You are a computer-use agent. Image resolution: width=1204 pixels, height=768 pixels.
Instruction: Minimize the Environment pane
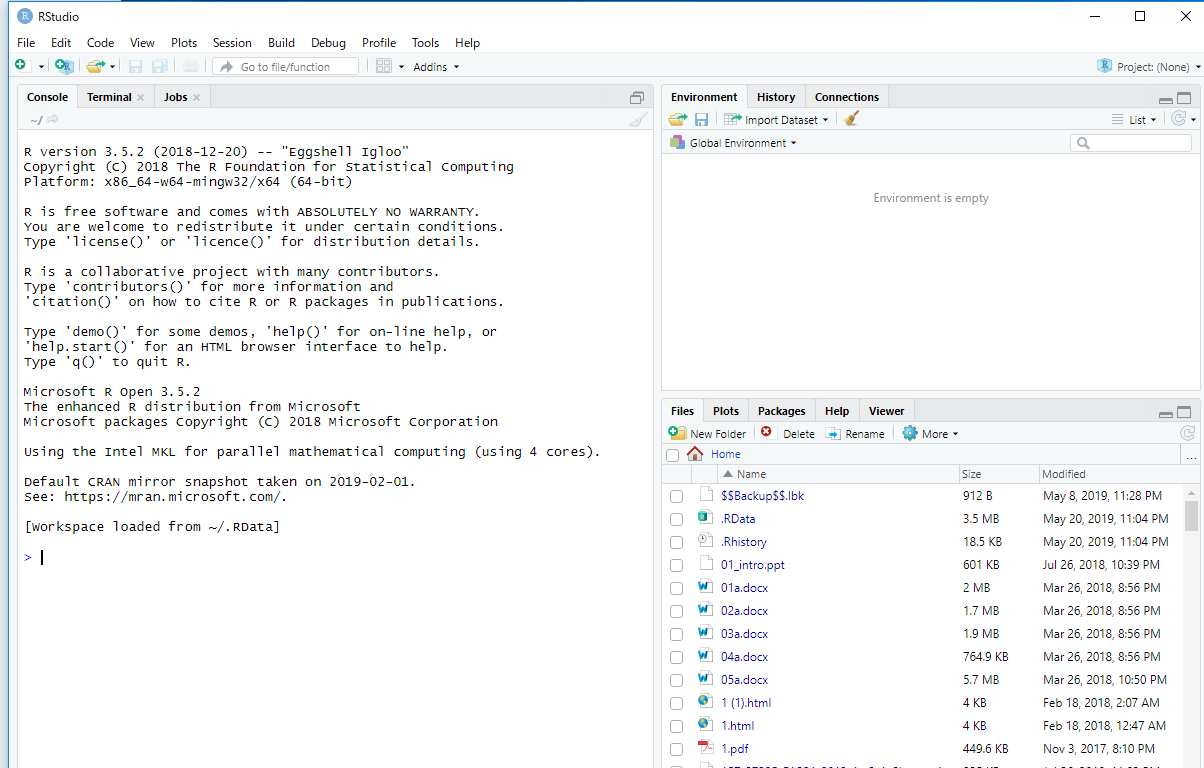[x=1166, y=100]
